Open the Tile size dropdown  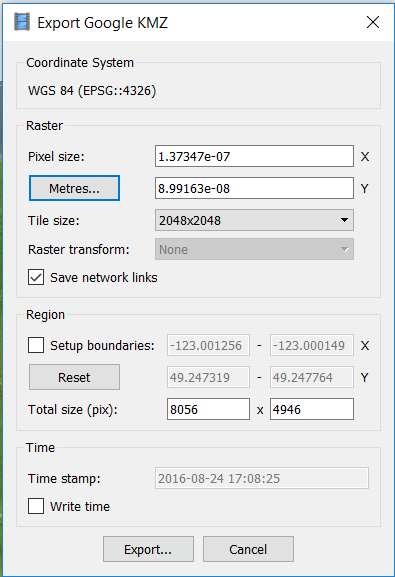(x=254, y=220)
